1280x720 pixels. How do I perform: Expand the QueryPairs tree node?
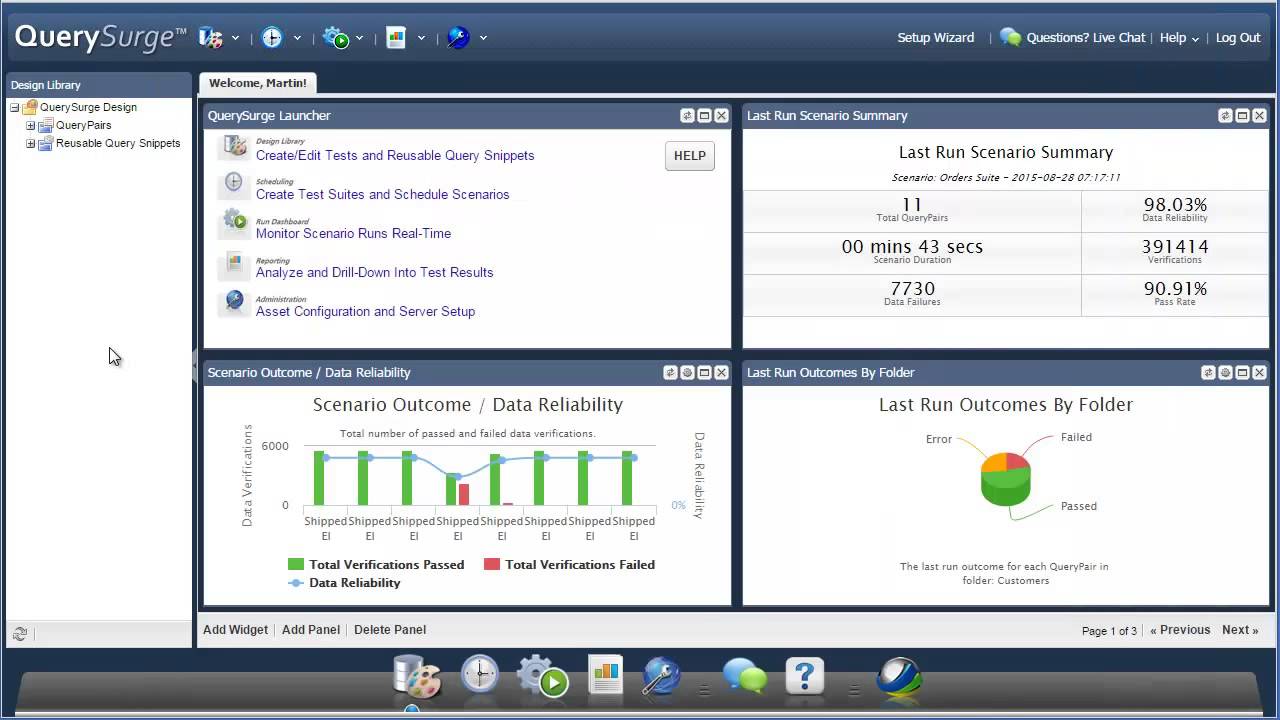tap(30, 125)
